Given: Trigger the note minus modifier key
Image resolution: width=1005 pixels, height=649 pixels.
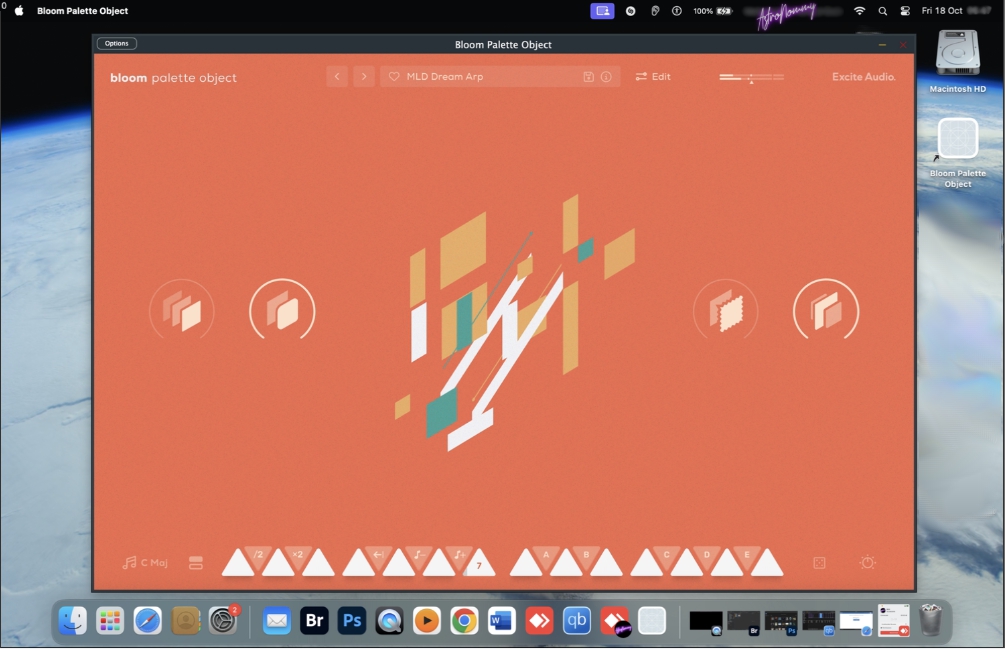Looking at the screenshot, I should point(419,555).
